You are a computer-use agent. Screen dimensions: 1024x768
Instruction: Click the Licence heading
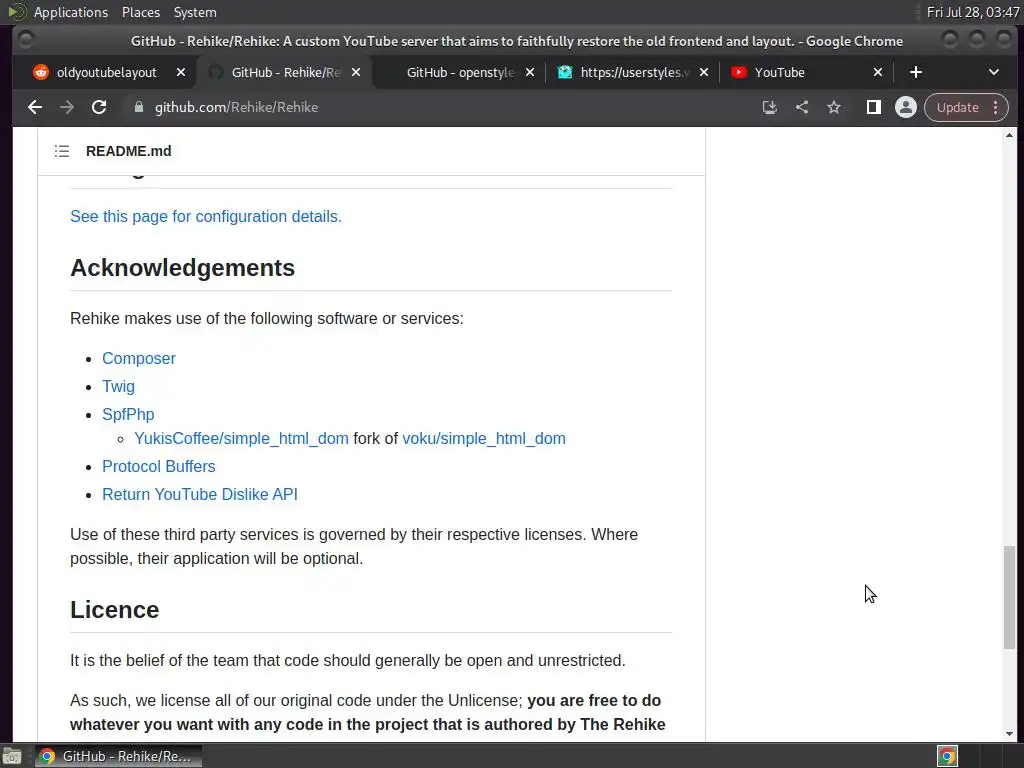(114, 609)
